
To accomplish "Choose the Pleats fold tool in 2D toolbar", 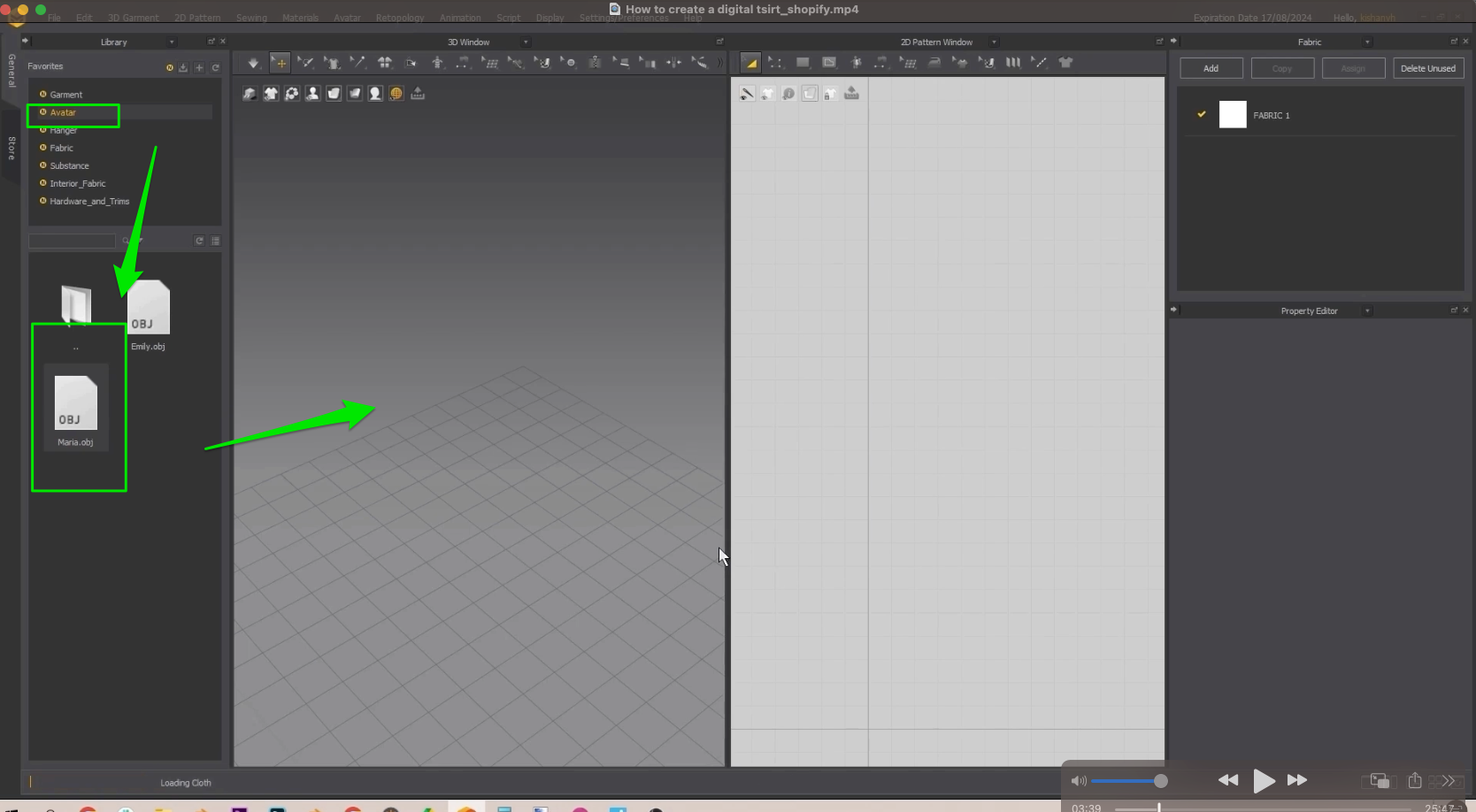I will [x=1013, y=63].
